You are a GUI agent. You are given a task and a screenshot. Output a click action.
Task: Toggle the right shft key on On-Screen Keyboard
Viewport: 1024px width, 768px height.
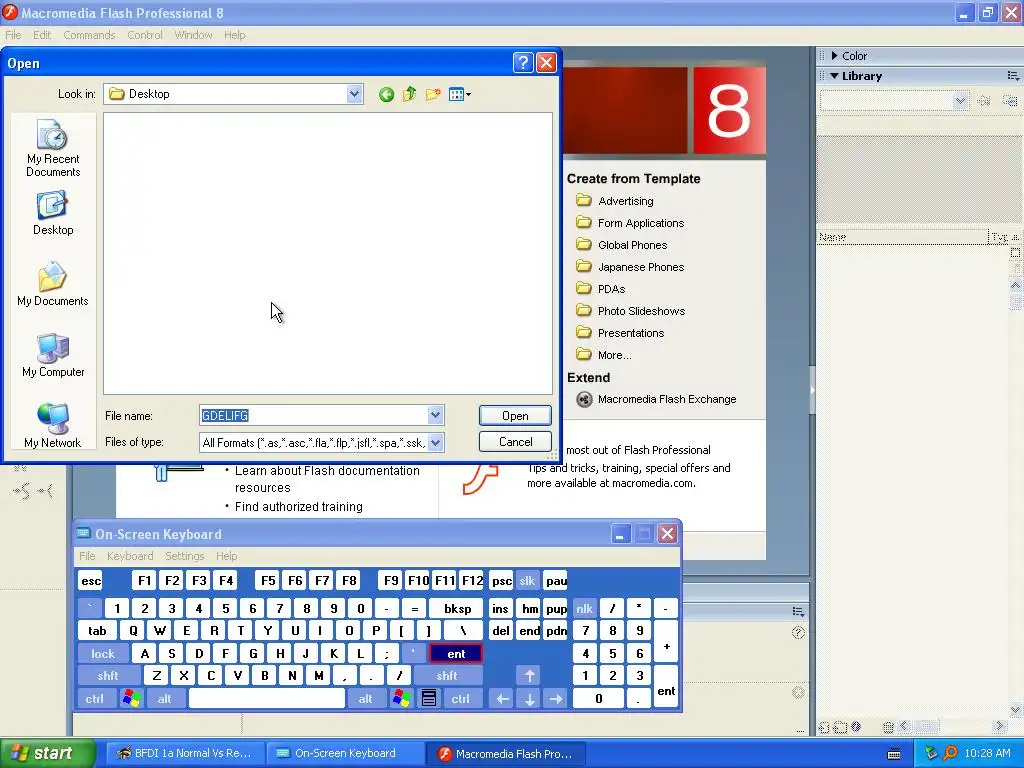tap(447, 676)
